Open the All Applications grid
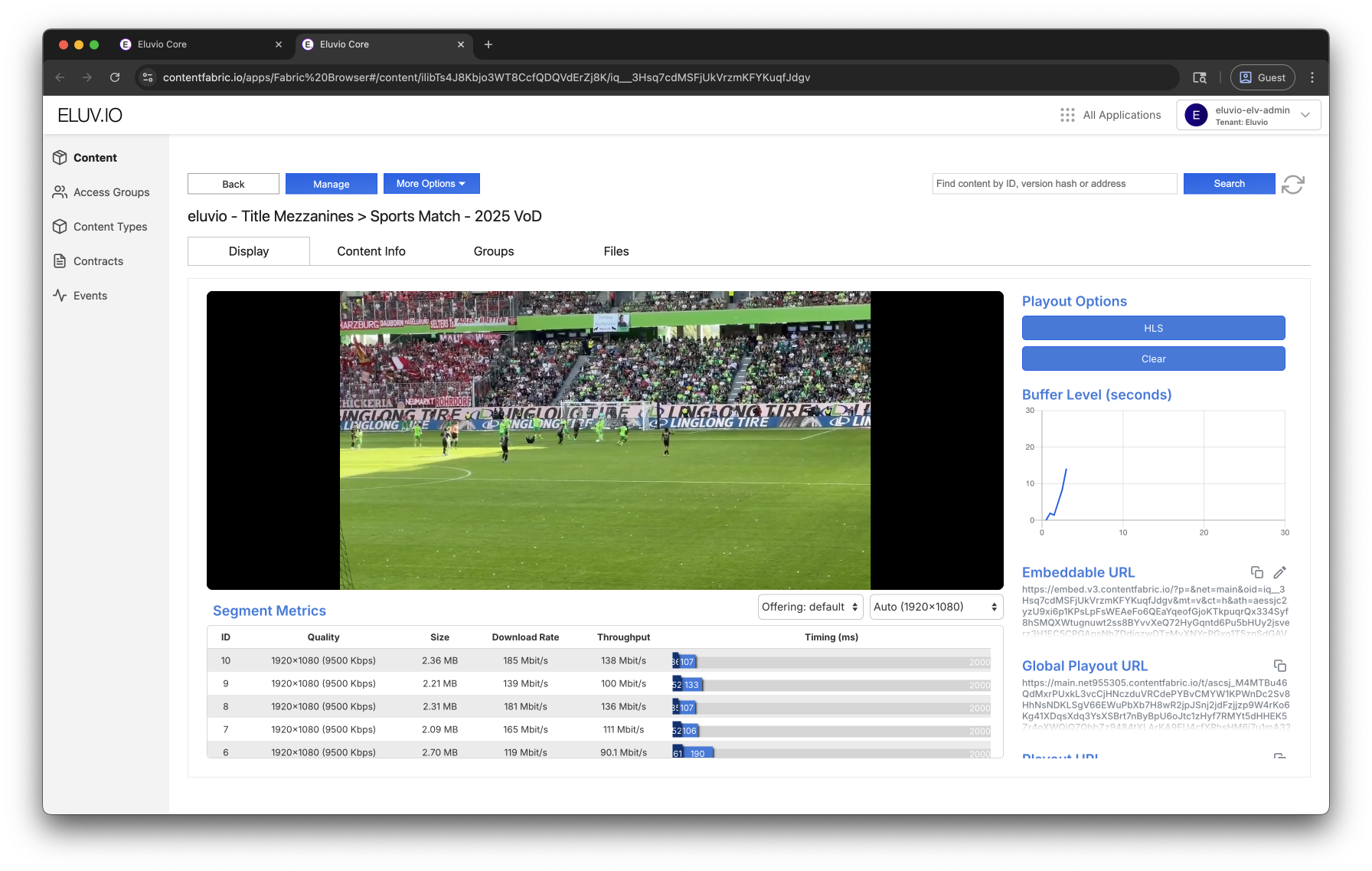The image size is (1372, 871). click(1110, 115)
